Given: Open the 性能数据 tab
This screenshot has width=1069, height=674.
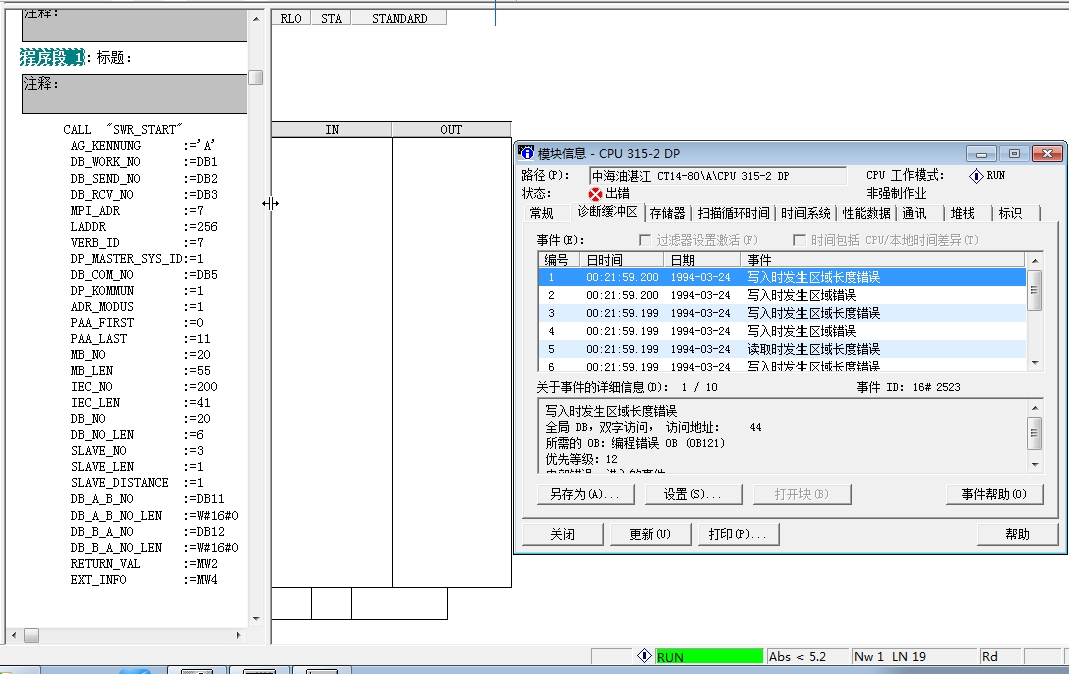Looking at the screenshot, I should 867,212.
